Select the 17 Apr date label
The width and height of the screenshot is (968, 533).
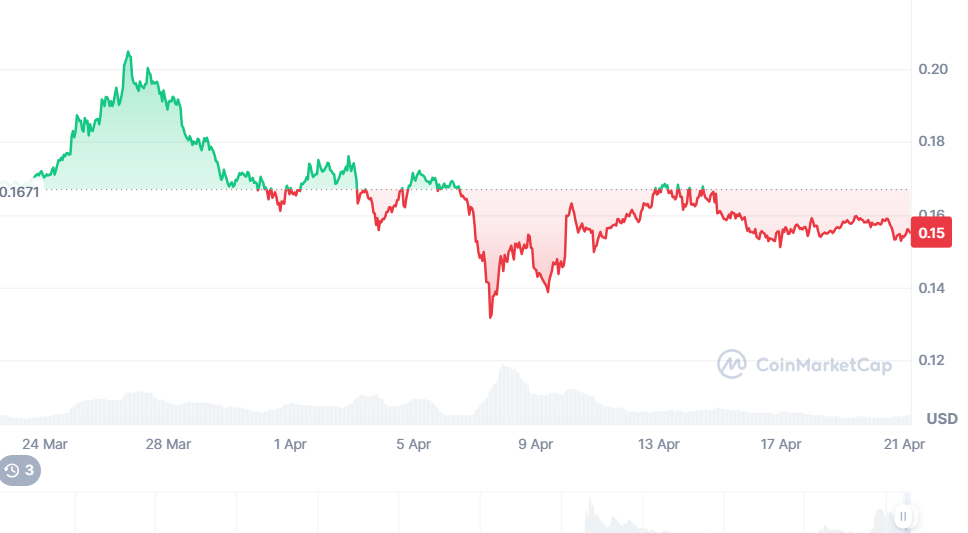click(781, 444)
